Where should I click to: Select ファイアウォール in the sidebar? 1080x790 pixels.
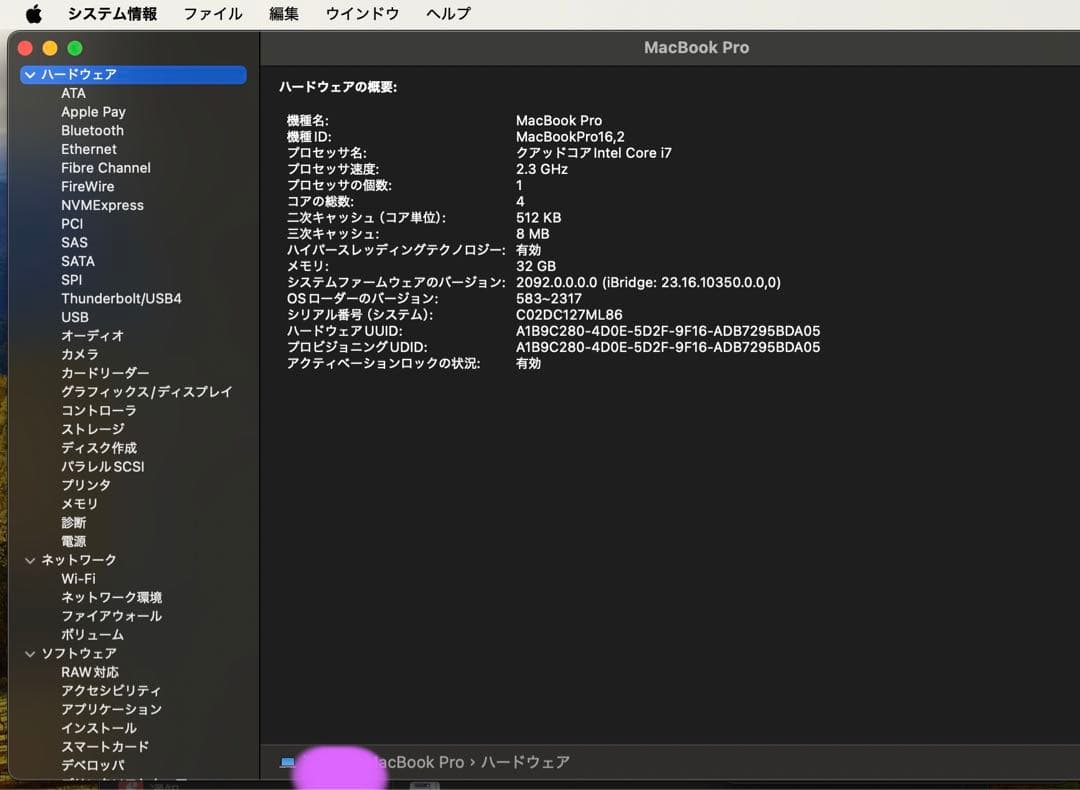click(111, 616)
